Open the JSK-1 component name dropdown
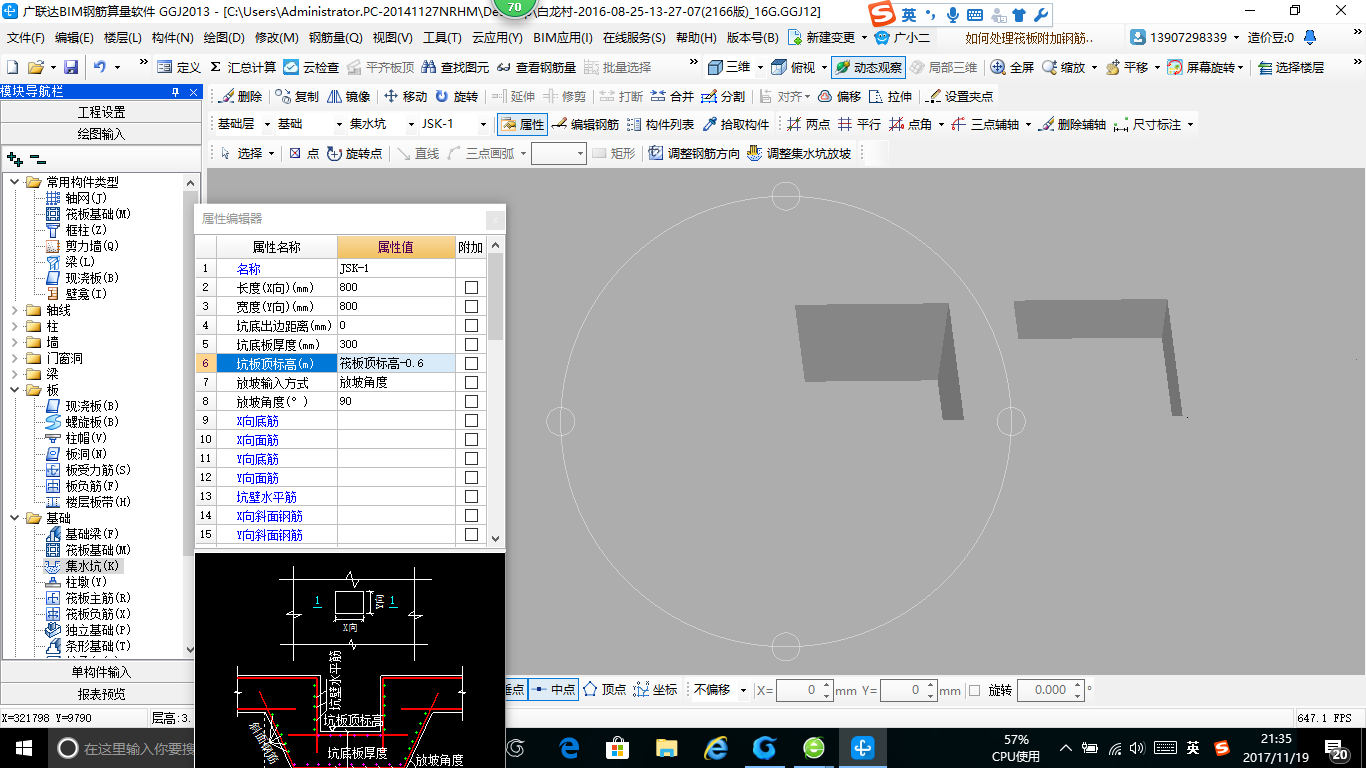Image resolution: width=1366 pixels, height=768 pixels. (x=483, y=125)
